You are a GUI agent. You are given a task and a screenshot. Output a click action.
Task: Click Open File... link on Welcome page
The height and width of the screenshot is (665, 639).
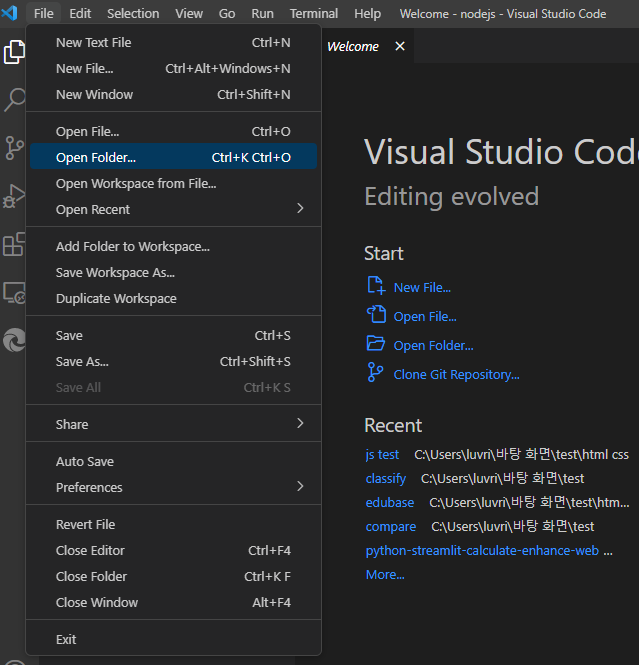click(x=425, y=316)
